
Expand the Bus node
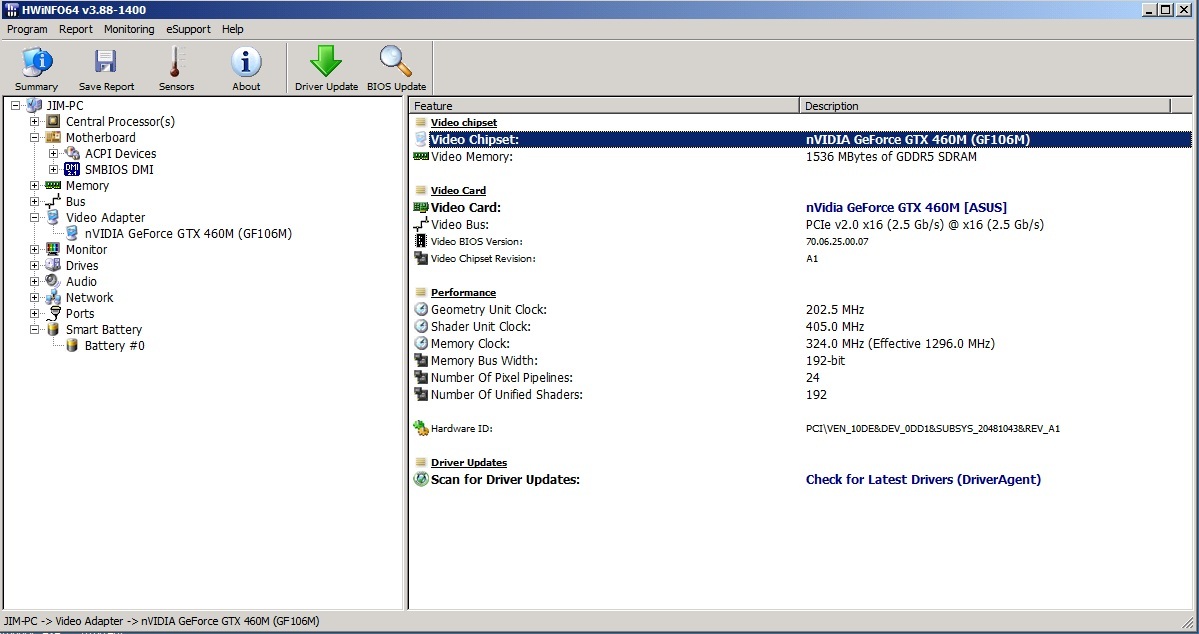pyautogui.click(x=34, y=202)
